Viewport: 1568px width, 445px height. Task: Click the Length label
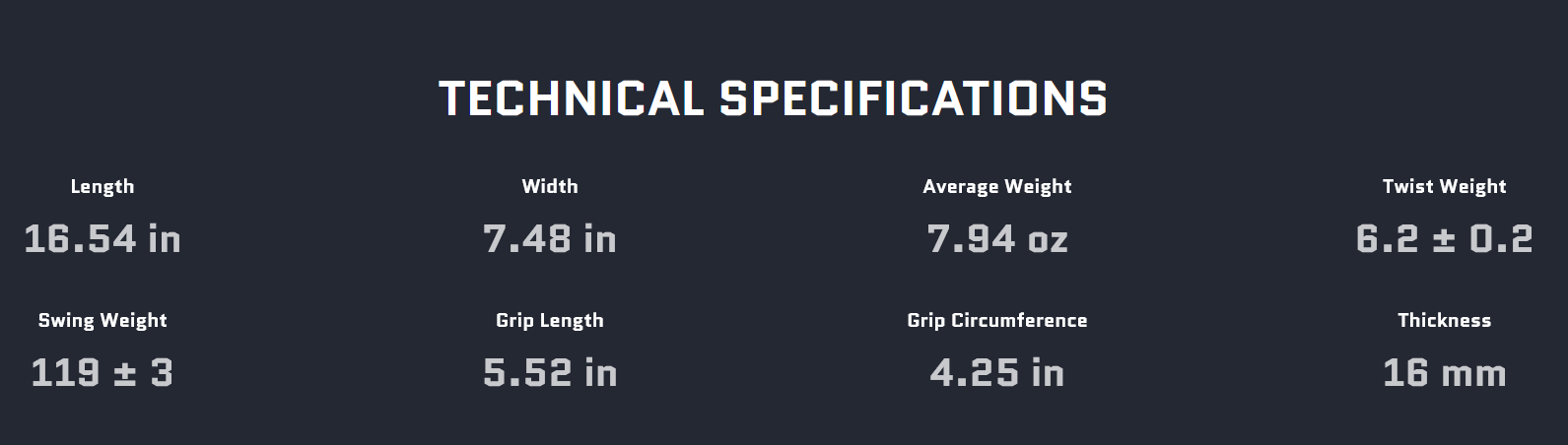[x=102, y=186]
